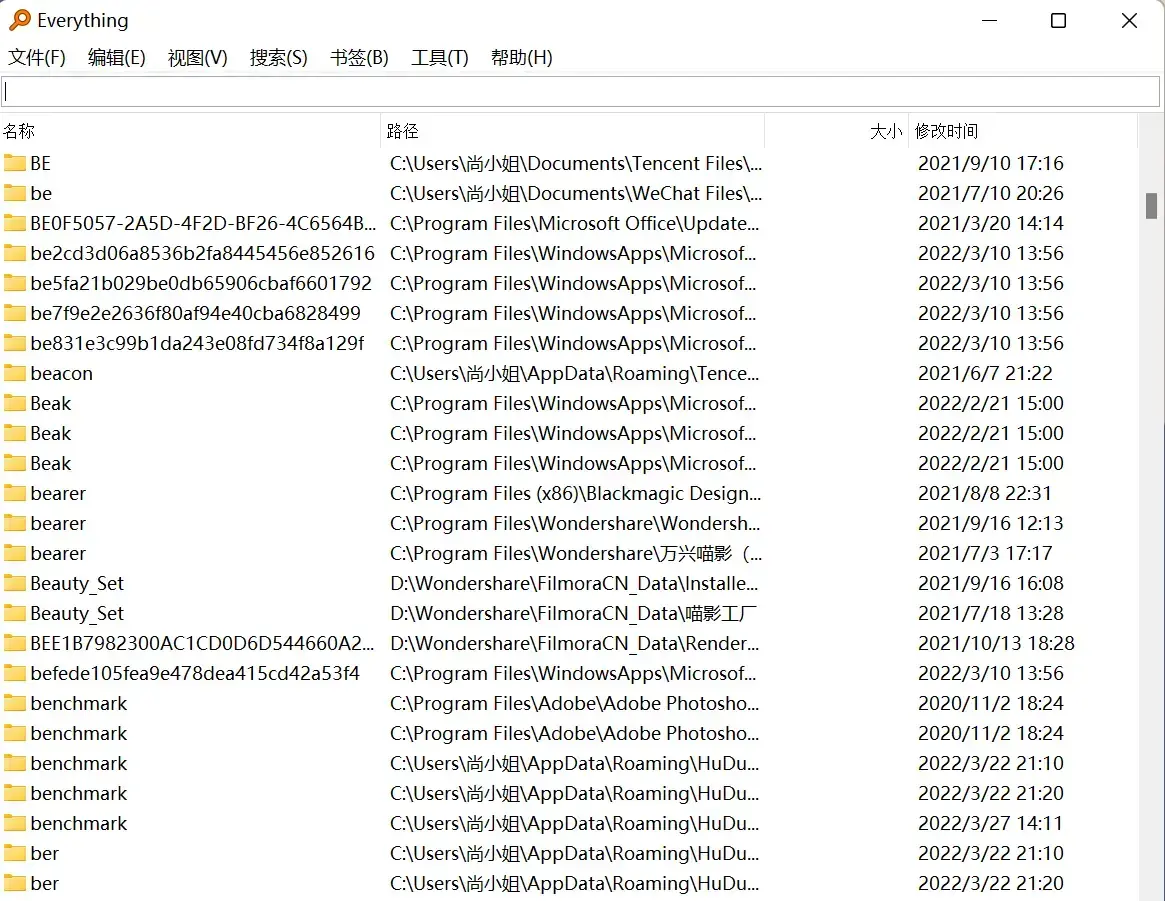Select folder icon for befede105fea9e478dea415cd42a53f4
The image size is (1165, 901).
pos(14,673)
